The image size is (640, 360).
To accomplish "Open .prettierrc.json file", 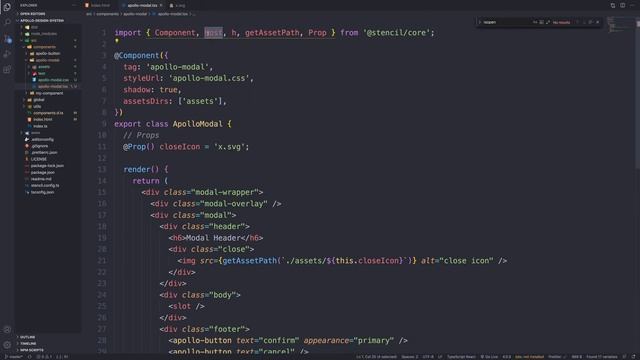I will (44, 153).
